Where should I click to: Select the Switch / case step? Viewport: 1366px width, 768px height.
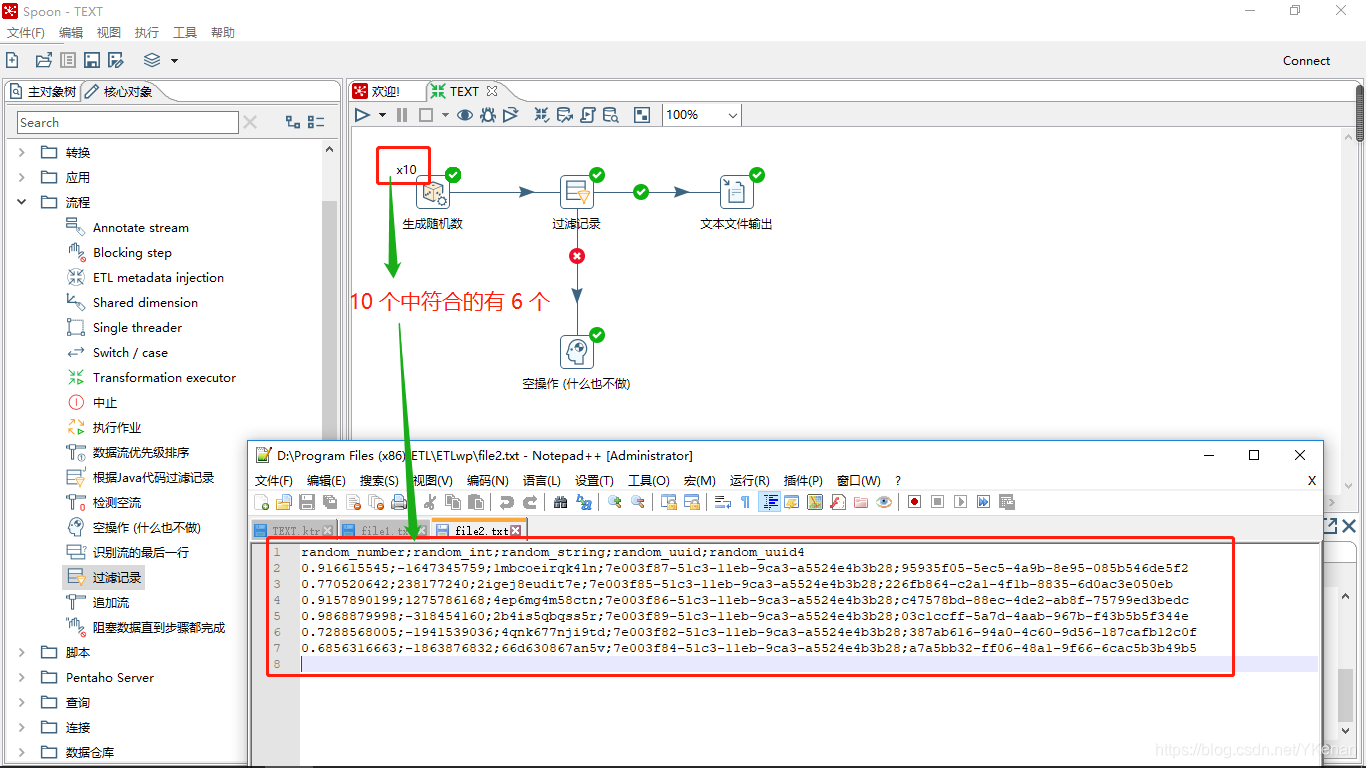130,352
